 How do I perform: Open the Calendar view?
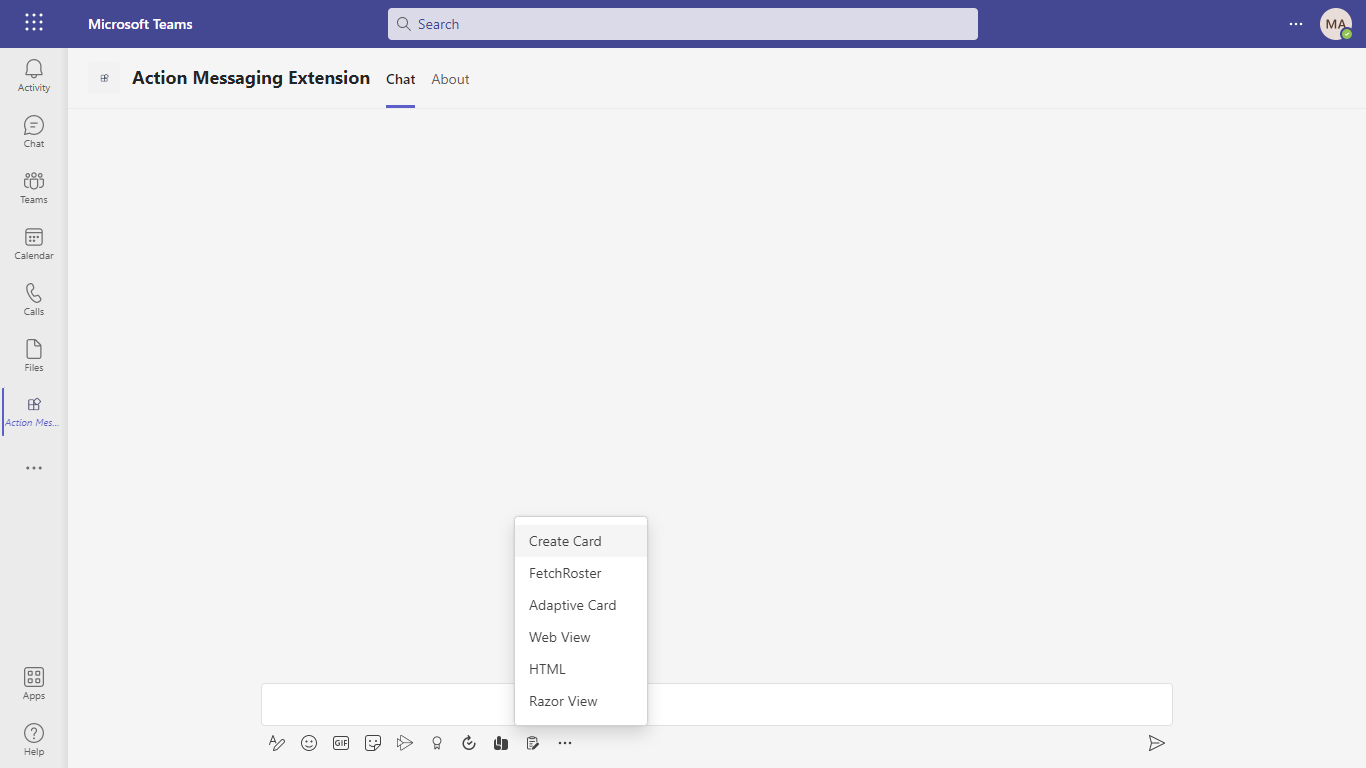[x=34, y=243]
